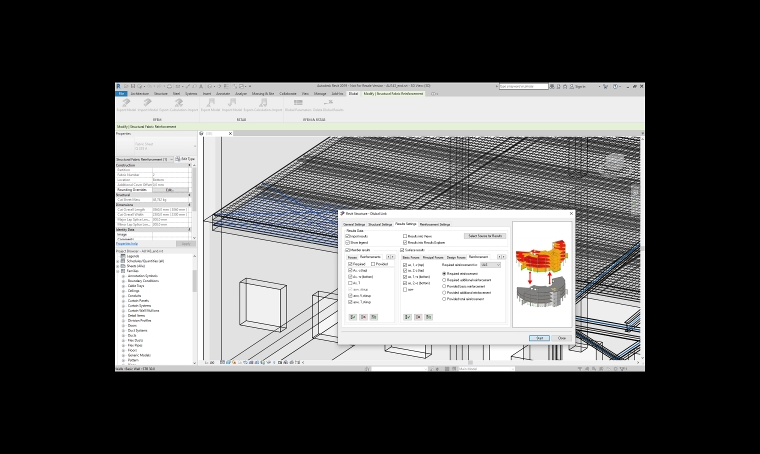Click the building model preview image
This screenshot has width=760, height=454.
point(542,273)
